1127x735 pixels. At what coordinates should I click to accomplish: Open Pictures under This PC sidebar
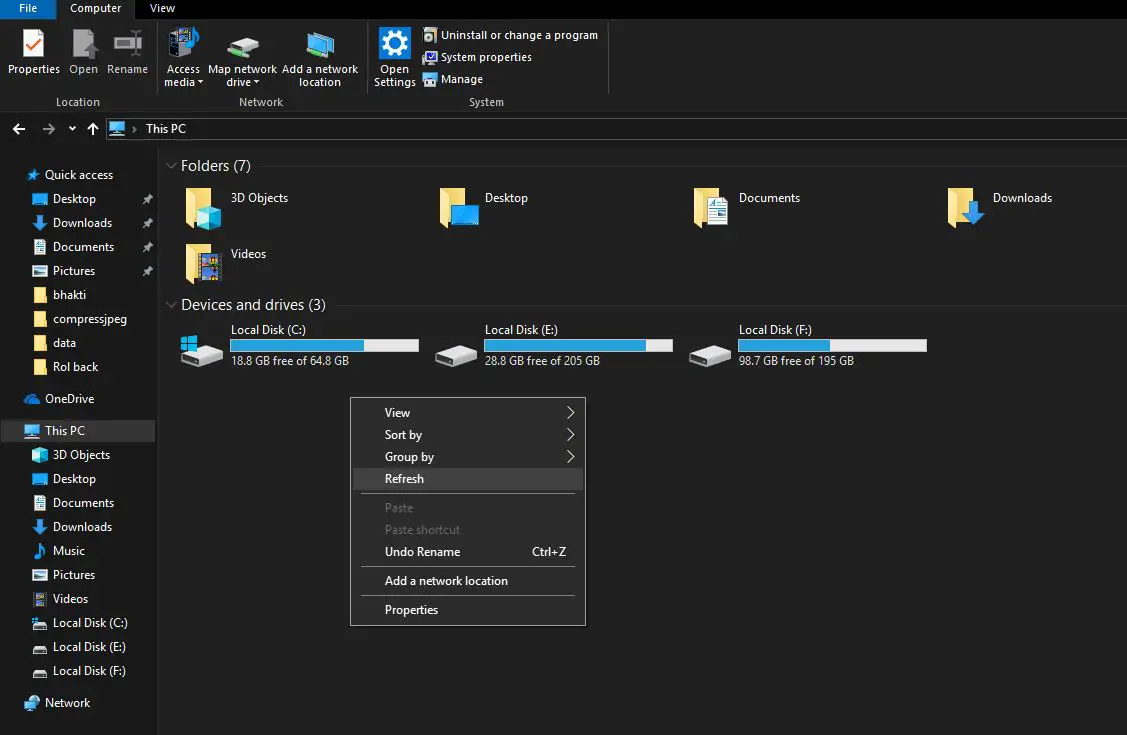(73, 575)
